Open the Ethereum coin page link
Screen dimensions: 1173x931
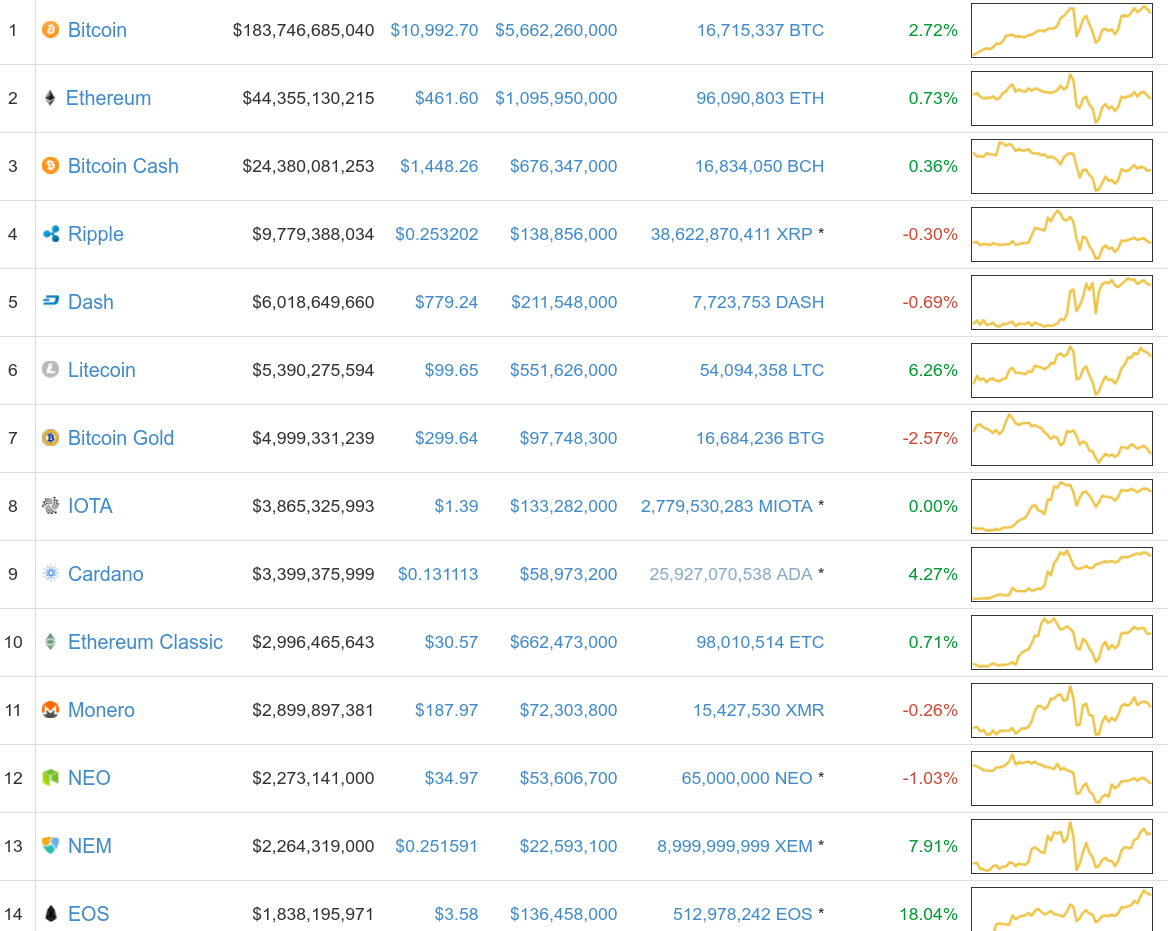pyautogui.click(x=108, y=98)
